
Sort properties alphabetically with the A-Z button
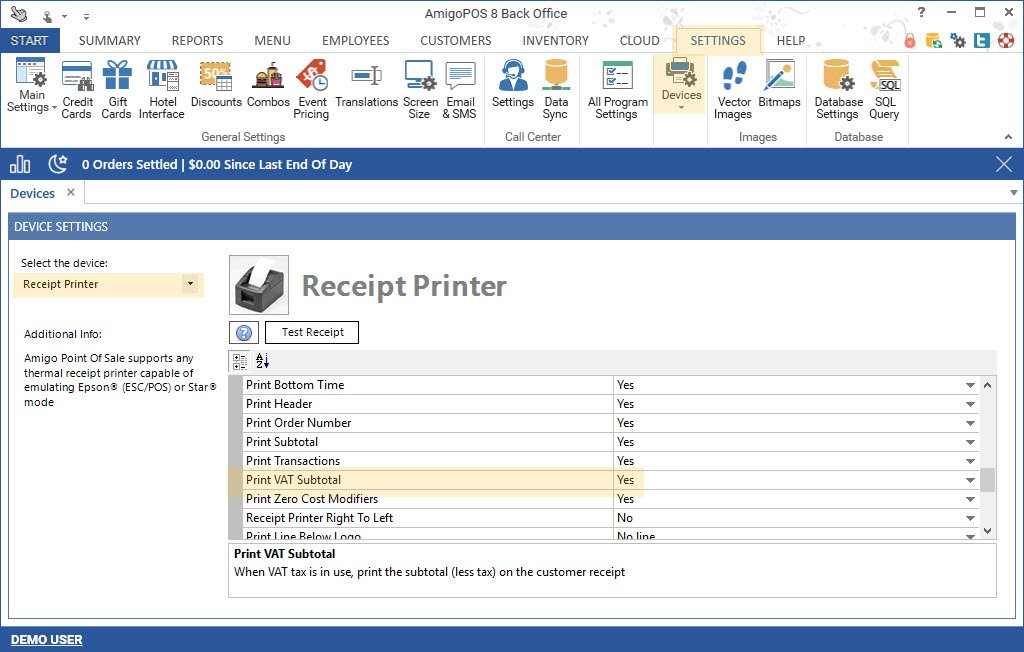[x=262, y=361]
